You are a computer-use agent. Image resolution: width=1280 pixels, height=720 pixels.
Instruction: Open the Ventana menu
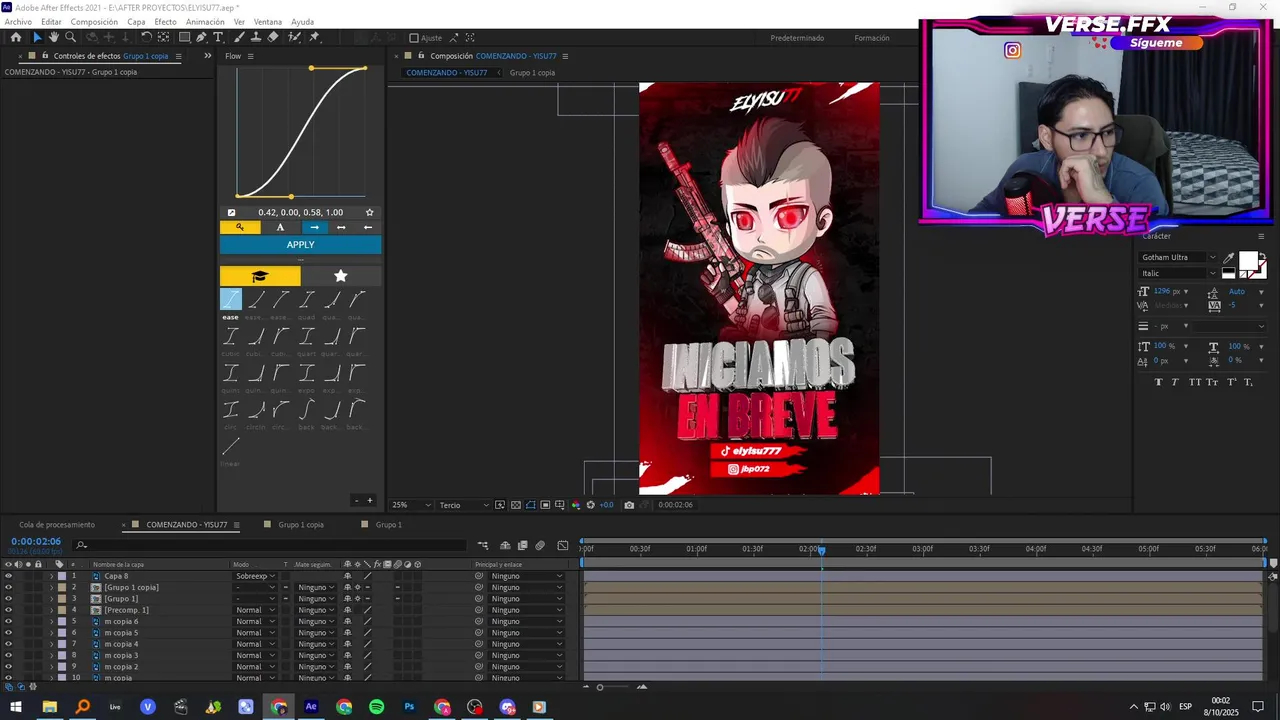click(267, 22)
